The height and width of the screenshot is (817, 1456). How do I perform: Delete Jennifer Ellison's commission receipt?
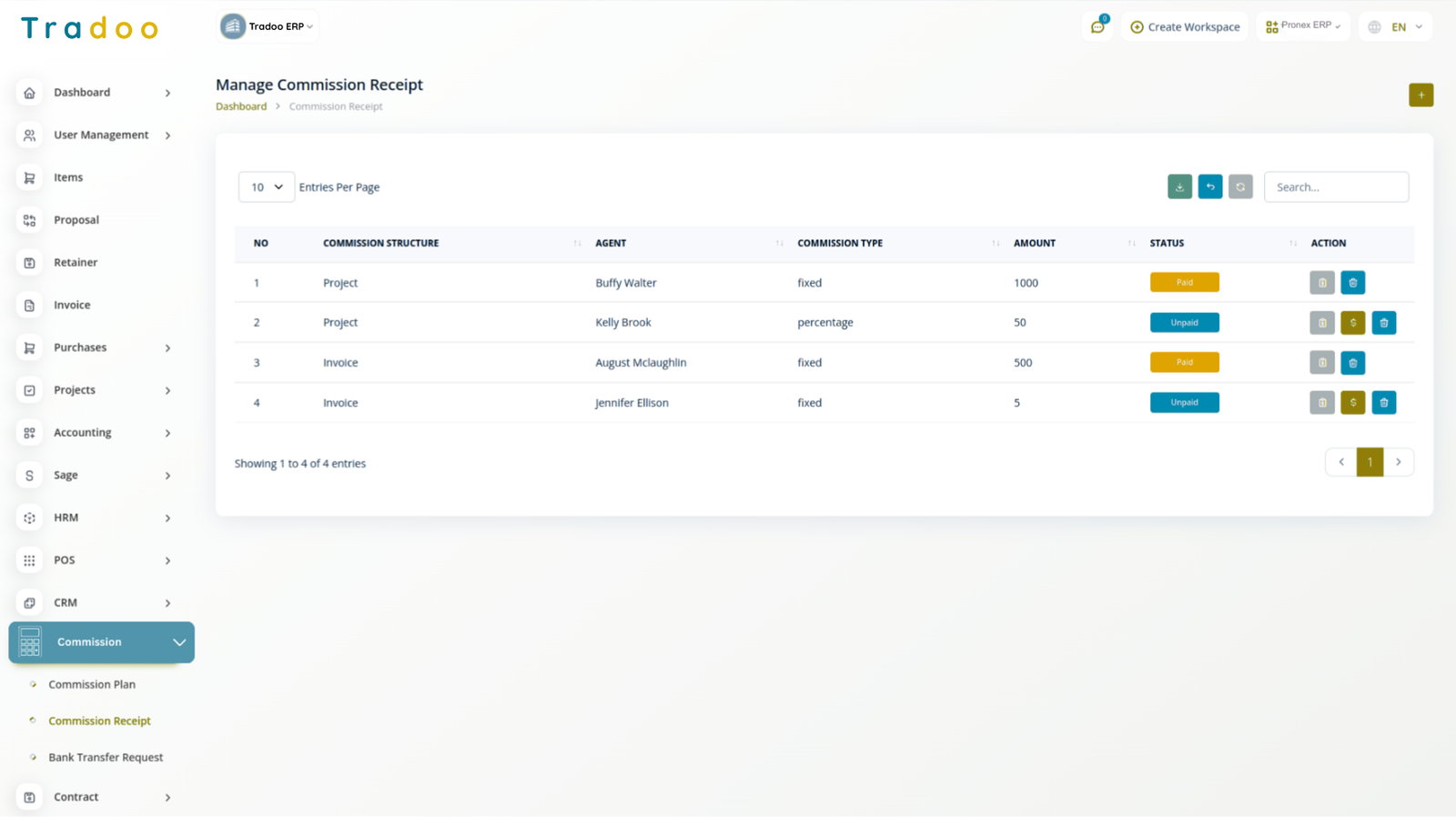click(1384, 403)
